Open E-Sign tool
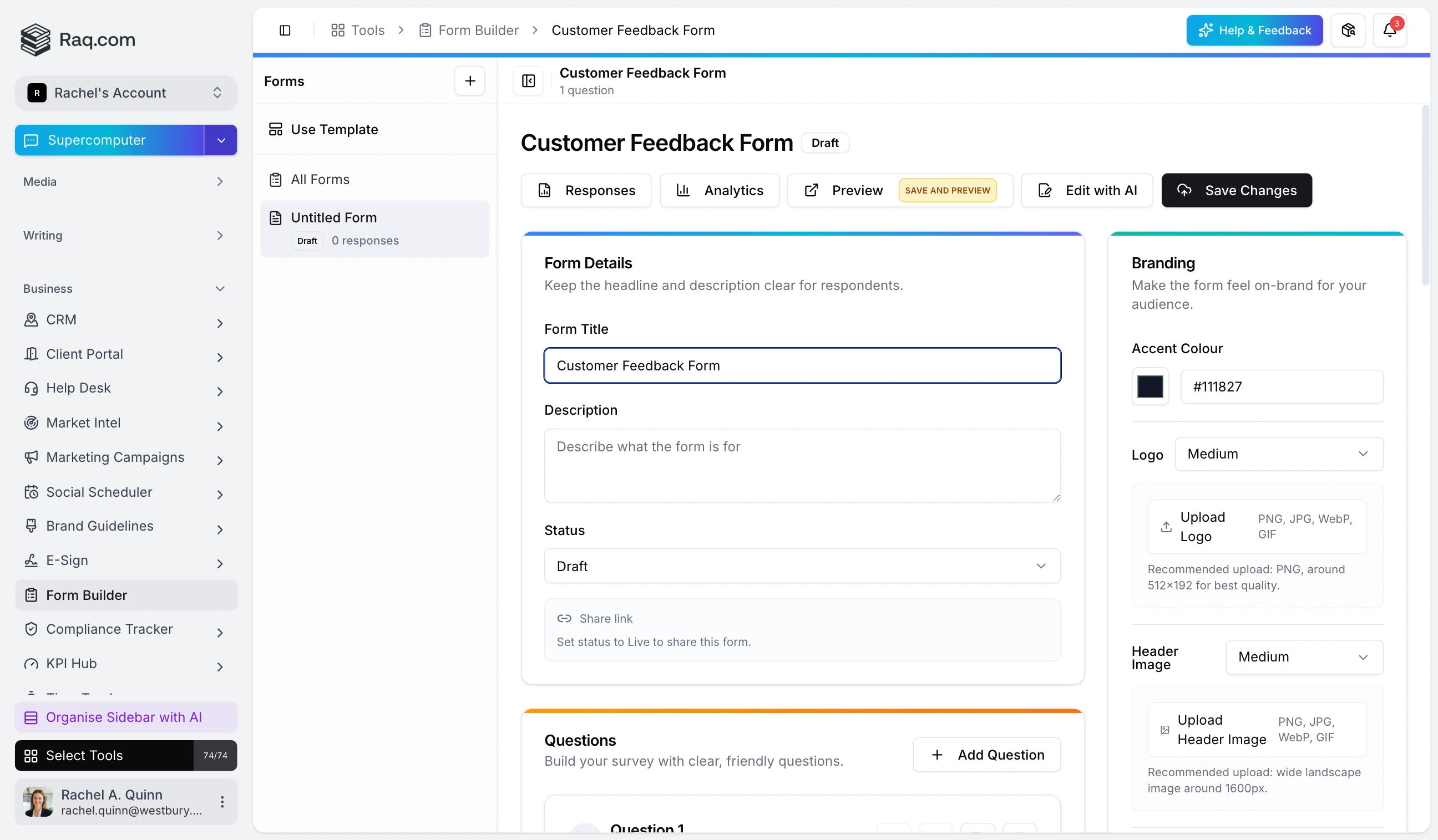The width and height of the screenshot is (1438, 840). coord(125,561)
